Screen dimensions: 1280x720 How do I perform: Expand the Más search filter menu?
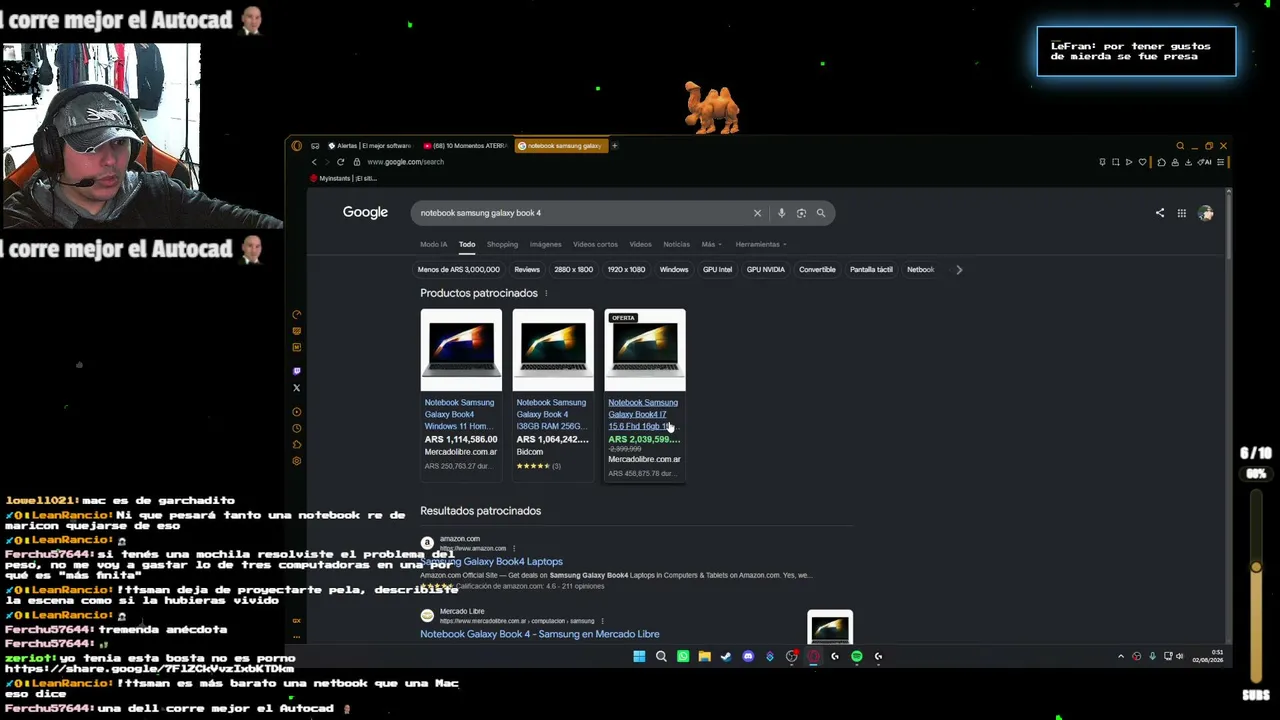[x=711, y=244]
